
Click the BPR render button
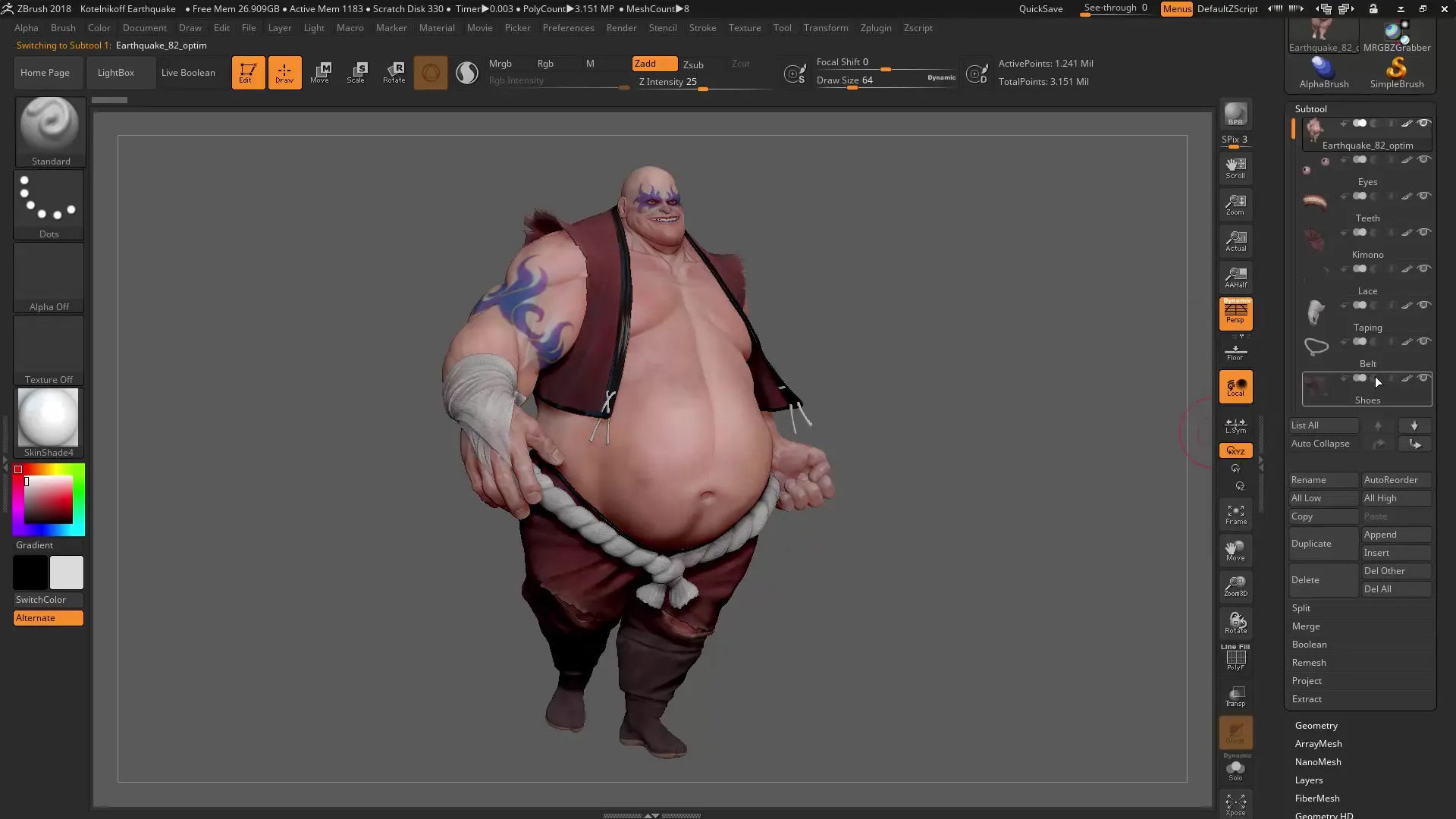click(1235, 115)
